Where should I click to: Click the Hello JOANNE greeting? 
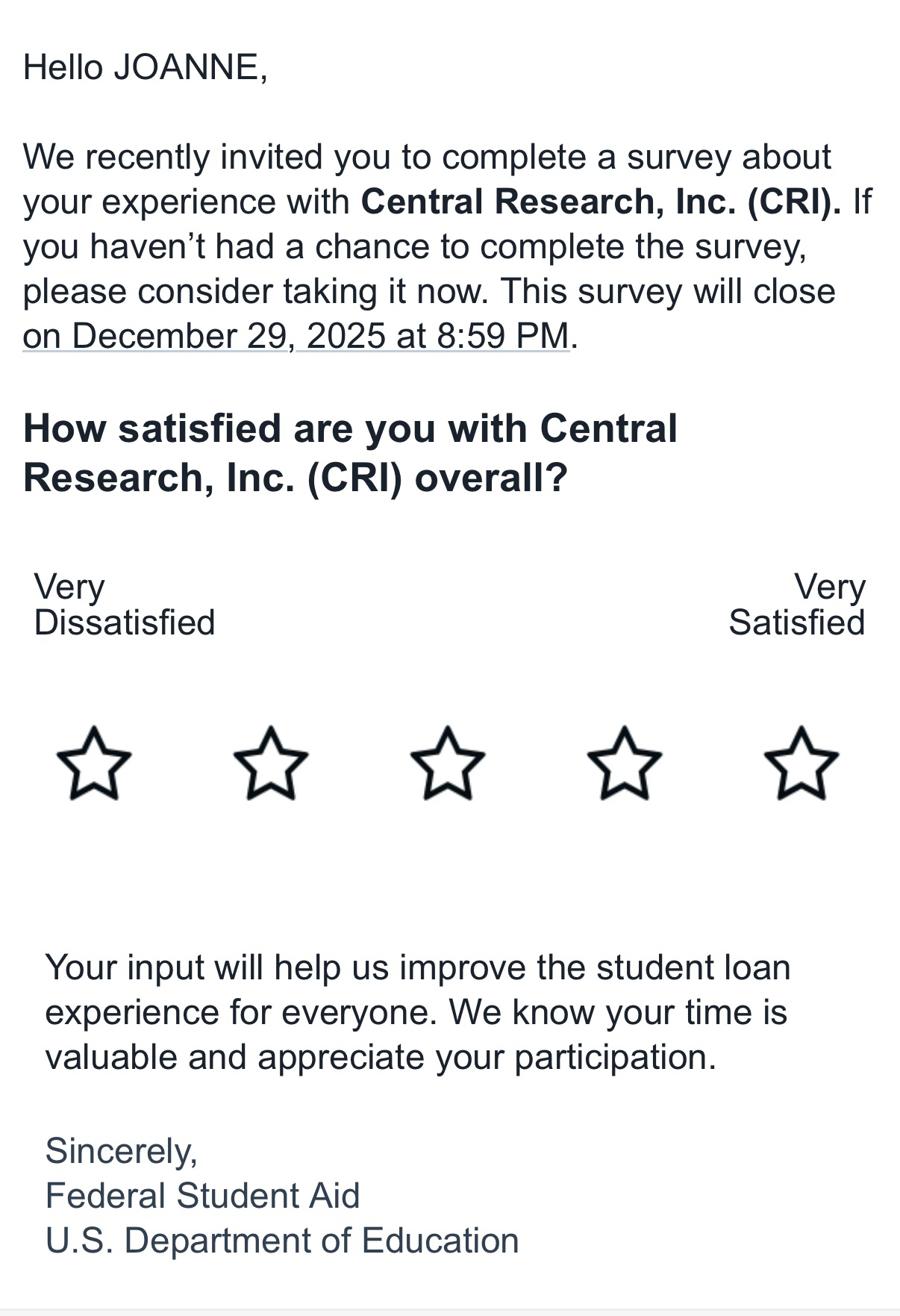[x=145, y=67]
